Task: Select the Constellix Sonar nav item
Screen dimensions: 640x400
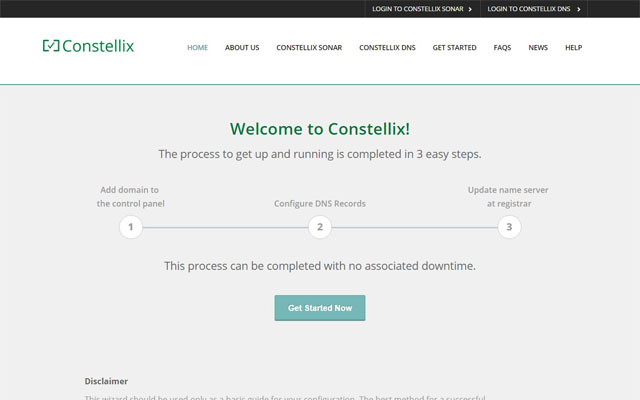Action: (x=309, y=47)
